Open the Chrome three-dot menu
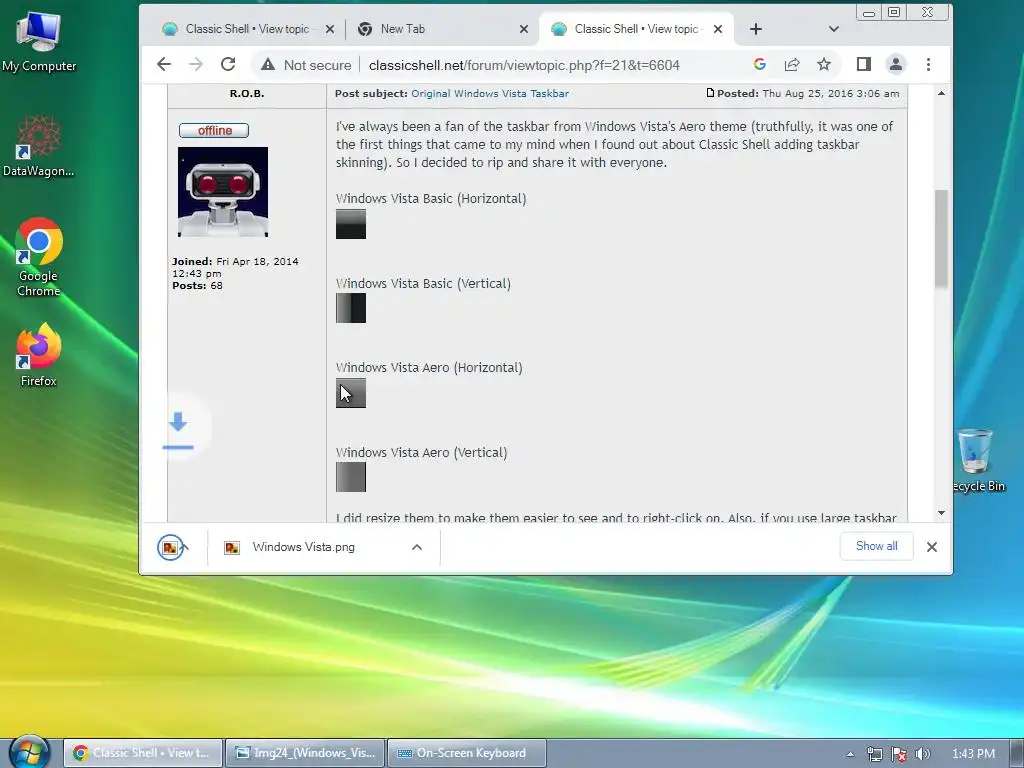The image size is (1024, 768). click(928, 64)
